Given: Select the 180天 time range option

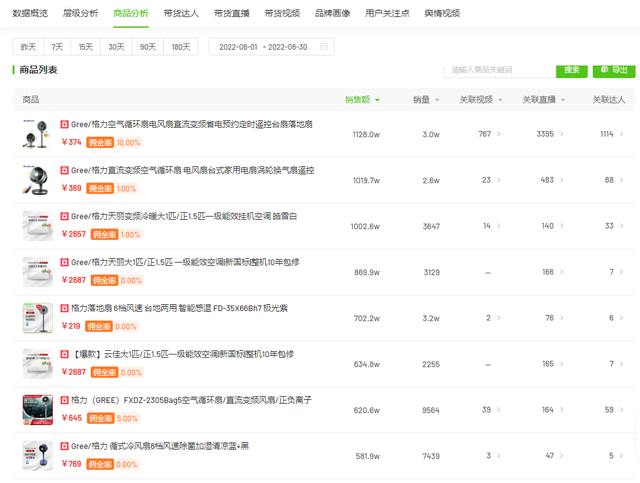Looking at the screenshot, I should [x=180, y=47].
